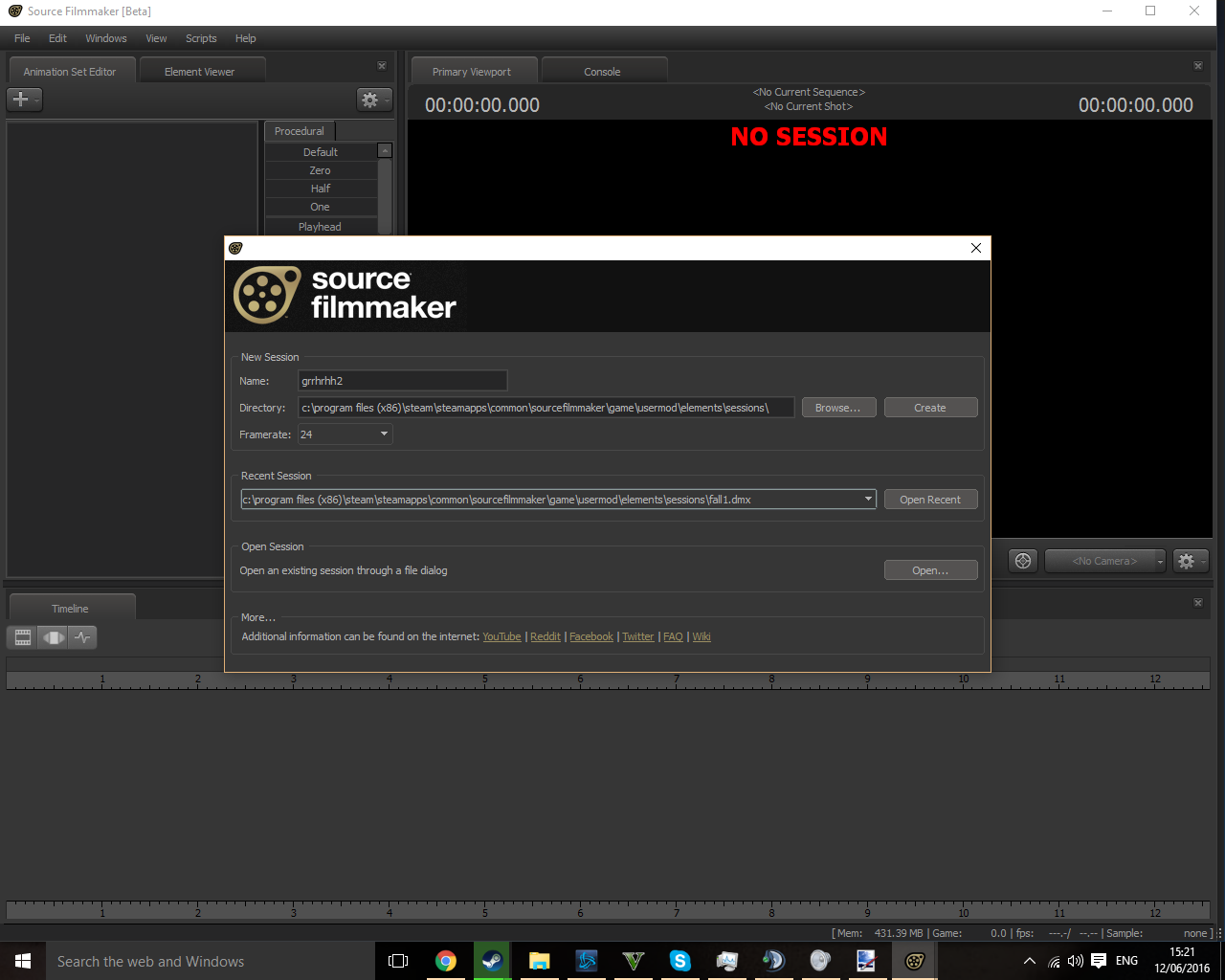Select the Half procedural preset
The width and height of the screenshot is (1225, 980).
[x=321, y=189]
